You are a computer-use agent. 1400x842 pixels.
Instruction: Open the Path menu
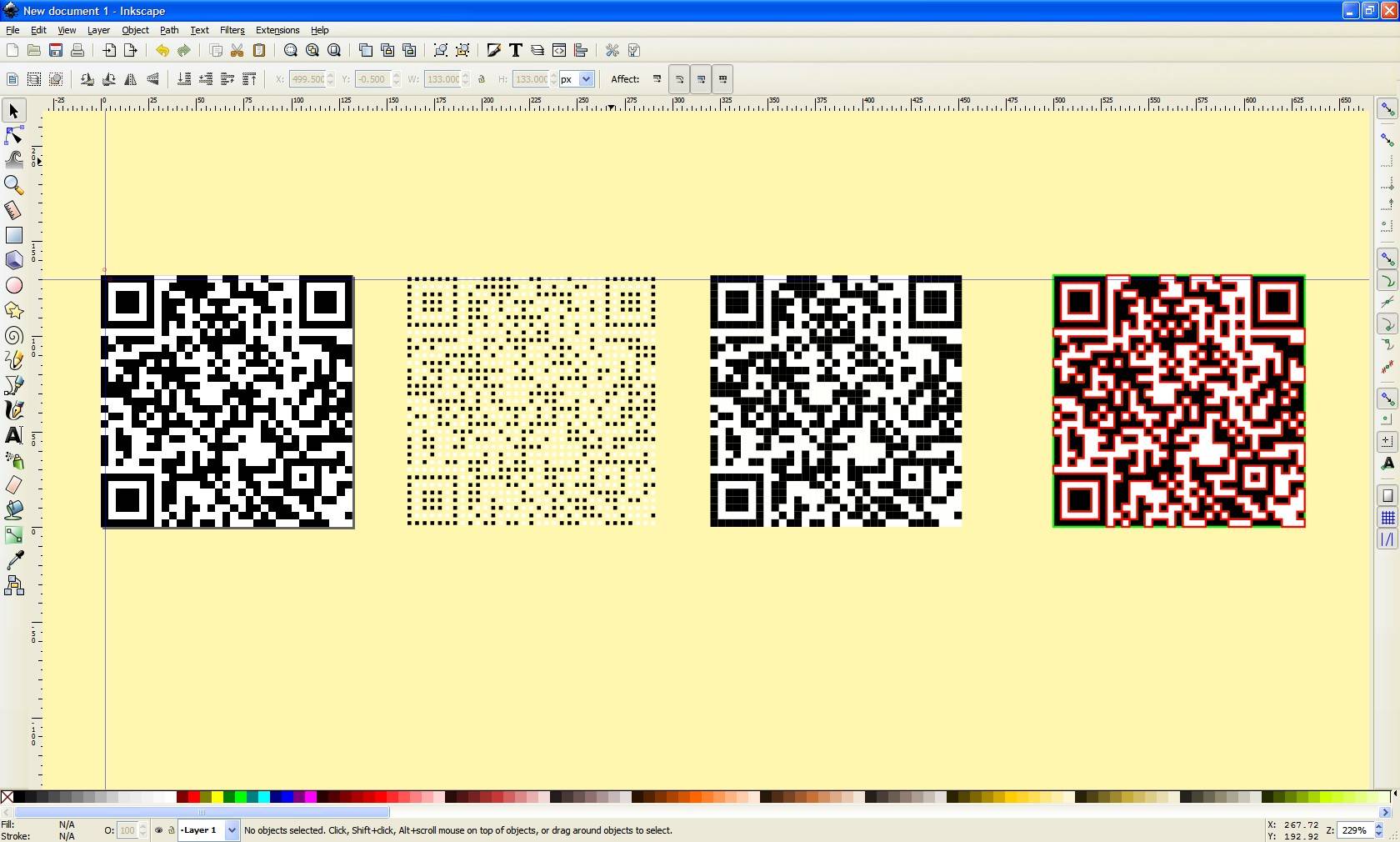(x=169, y=30)
